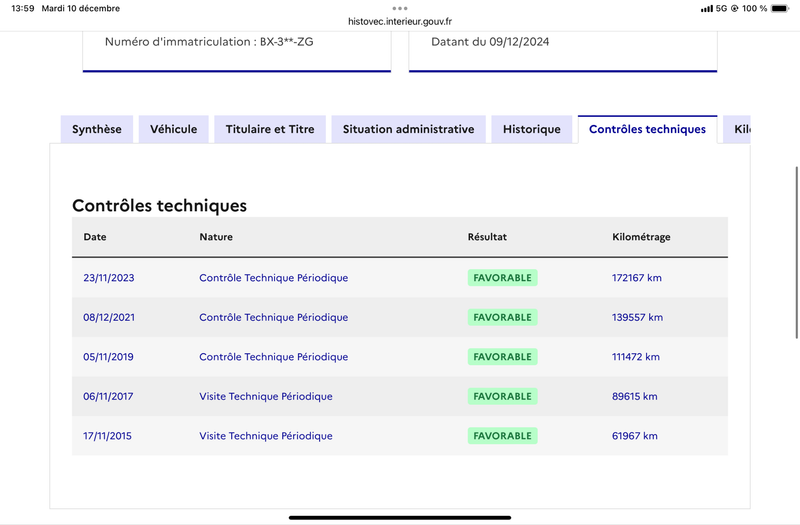Screen dimensions: 800x525
Task: Tap the 100 % battery percentage
Action: (754, 8)
